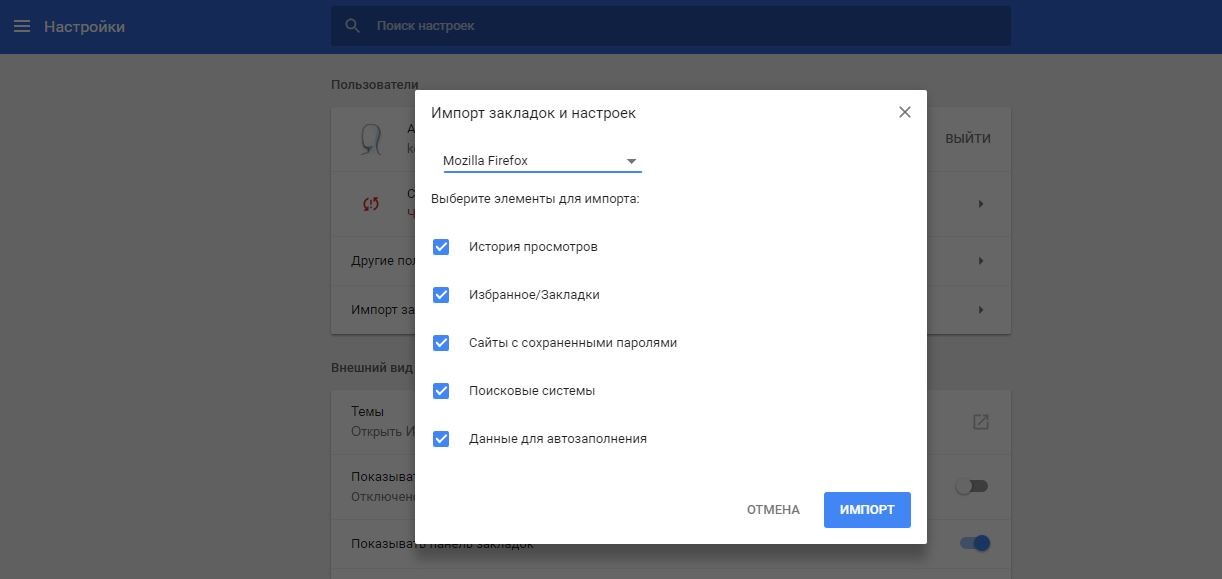Image resolution: width=1222 pixels, height=579 pixels.
Task: Open the Mozilla Firefox browser dropdown
Action: pyautogui.click(x=541, y=161)
